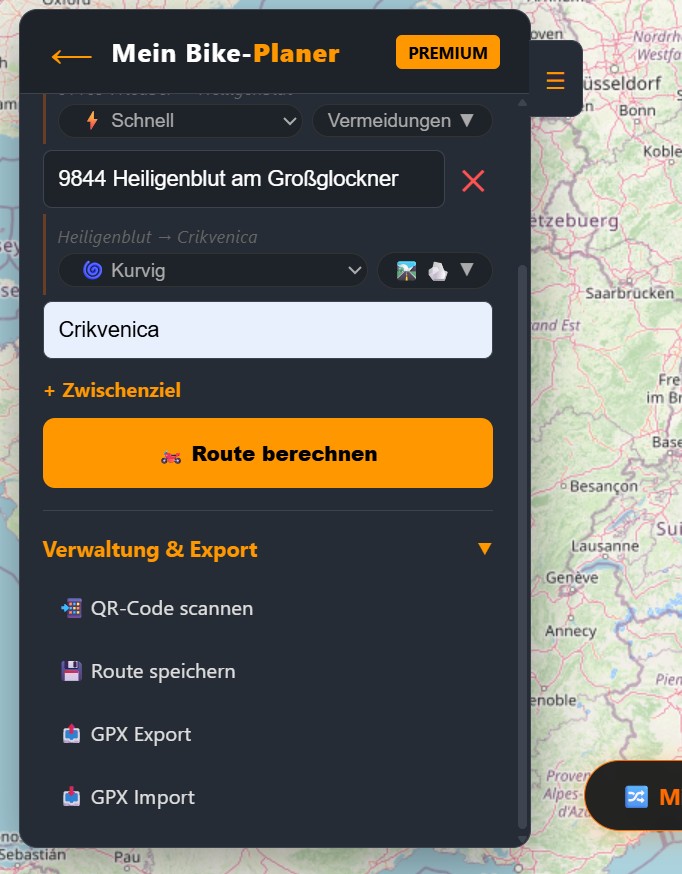682x874 pixels.
Task: Click into the Crikvenica destination field
Action: tap(267, 330)
